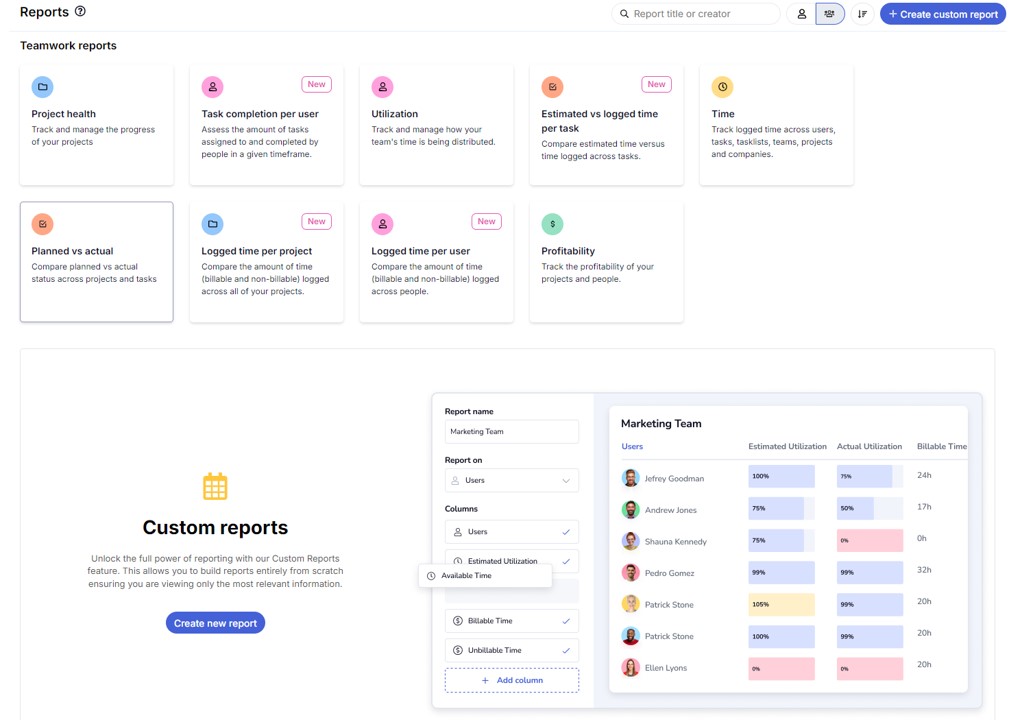Click the Estimated Utilization column selector

coord(511,560)
